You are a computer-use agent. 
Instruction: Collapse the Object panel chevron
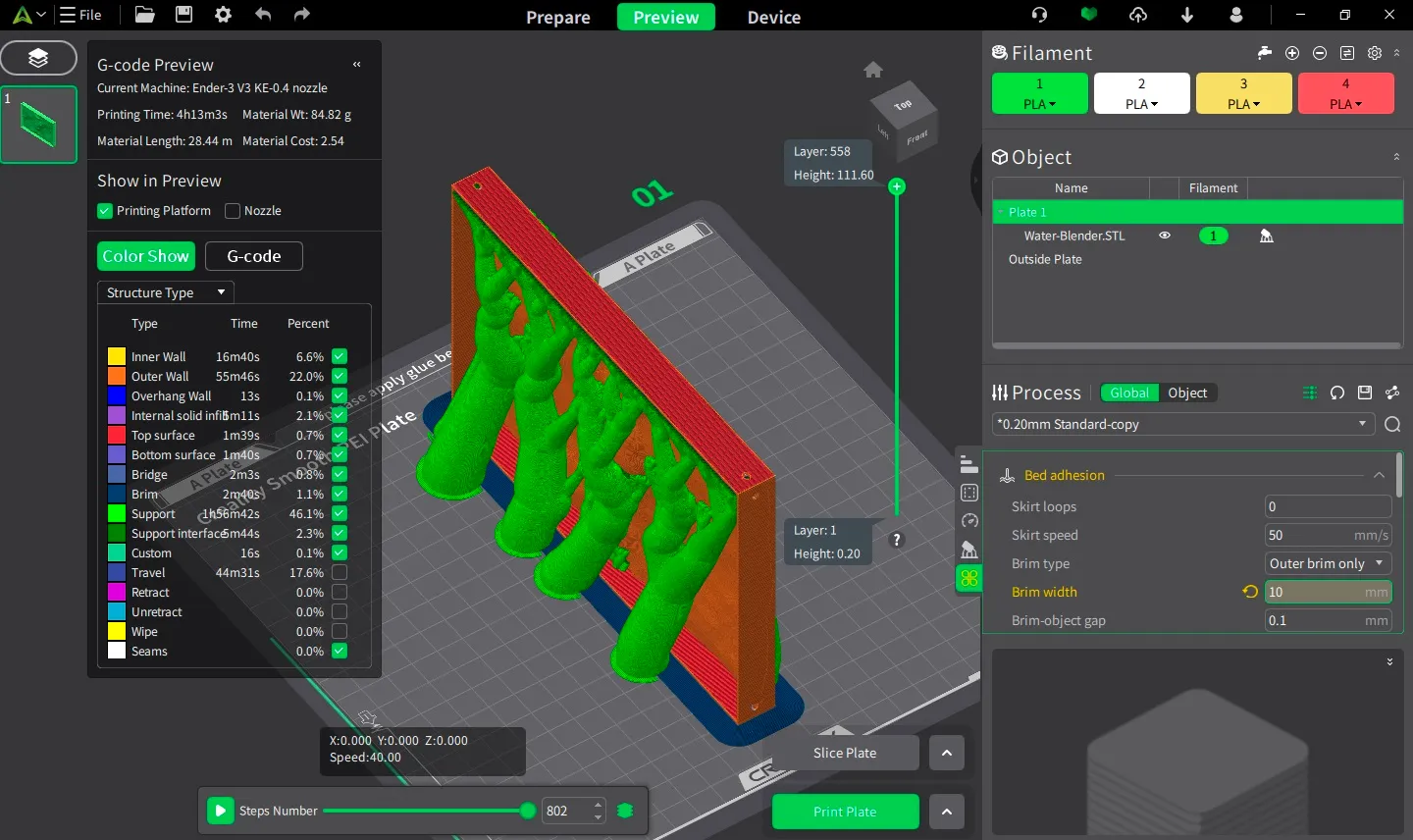pyautogui.click(x=1396, y=157)
